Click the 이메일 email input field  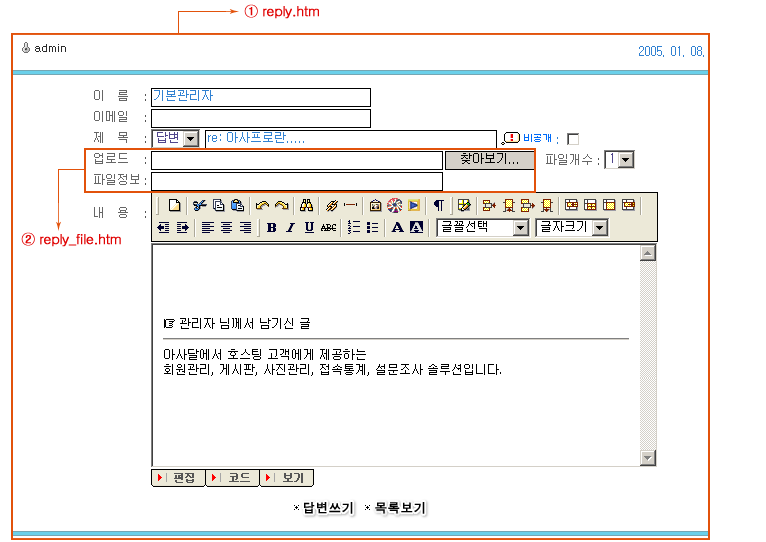260,118
